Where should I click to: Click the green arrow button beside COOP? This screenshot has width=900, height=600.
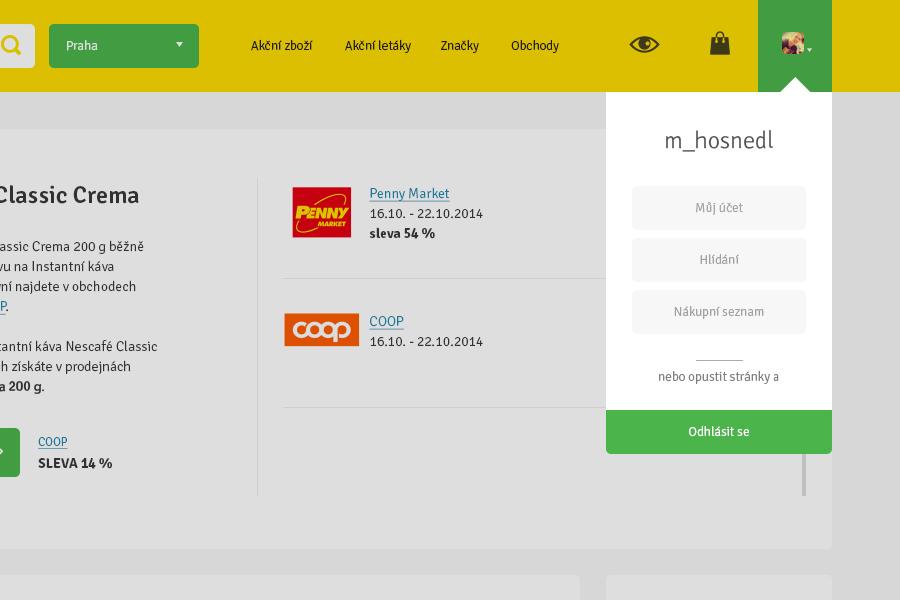pyautogui.click(x=8, y=452)
